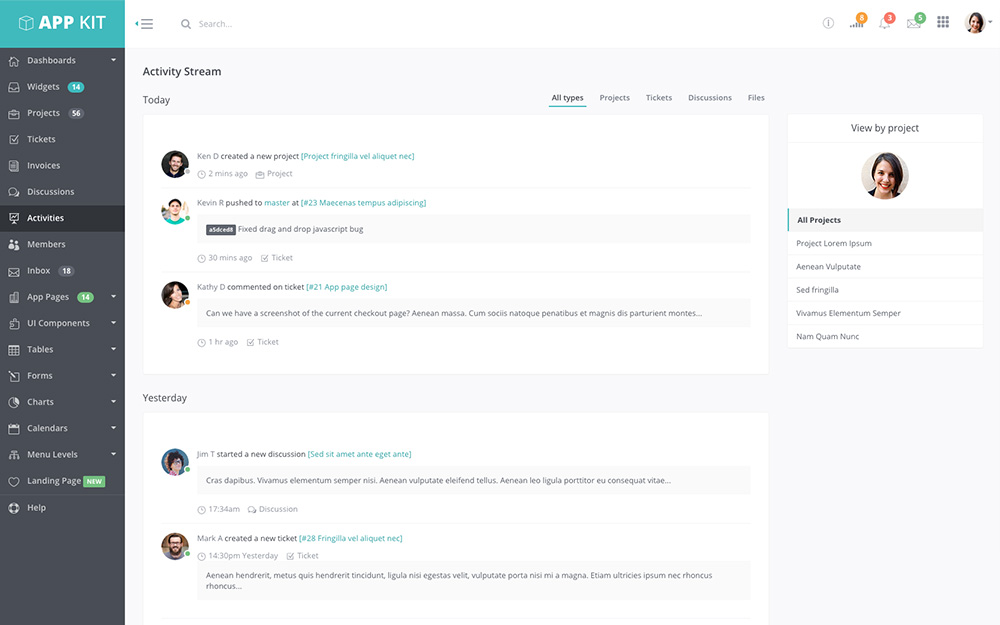The image size is (1000, 625).
Task: Open the apps grid icon
Action: click(x=943, y=23)
